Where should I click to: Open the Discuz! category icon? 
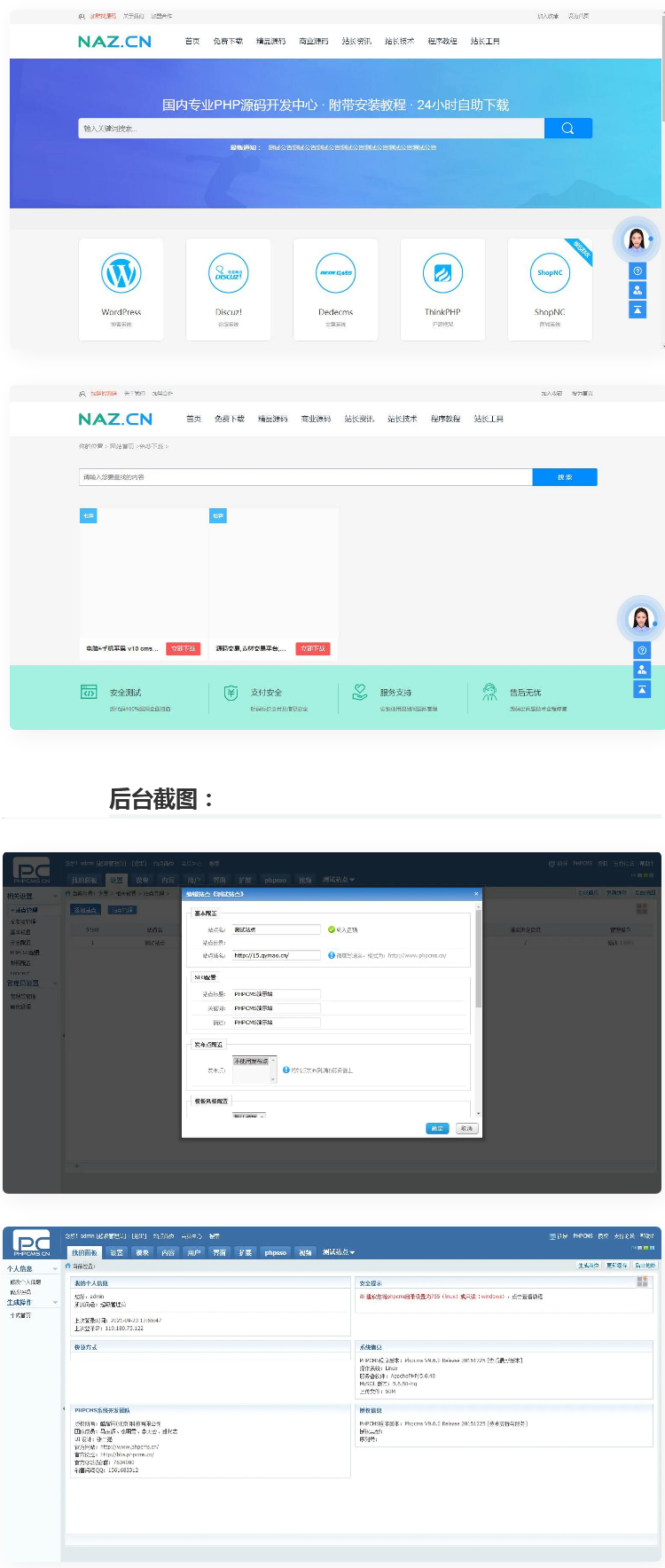coord(228,273)
